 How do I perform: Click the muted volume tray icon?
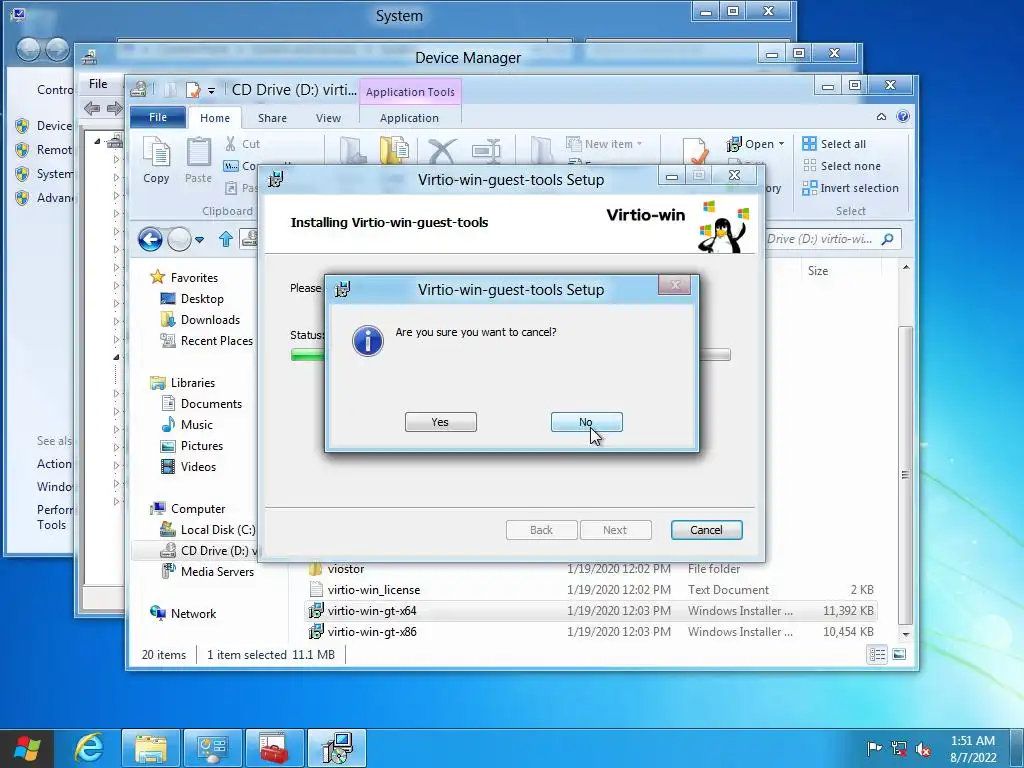923,748
